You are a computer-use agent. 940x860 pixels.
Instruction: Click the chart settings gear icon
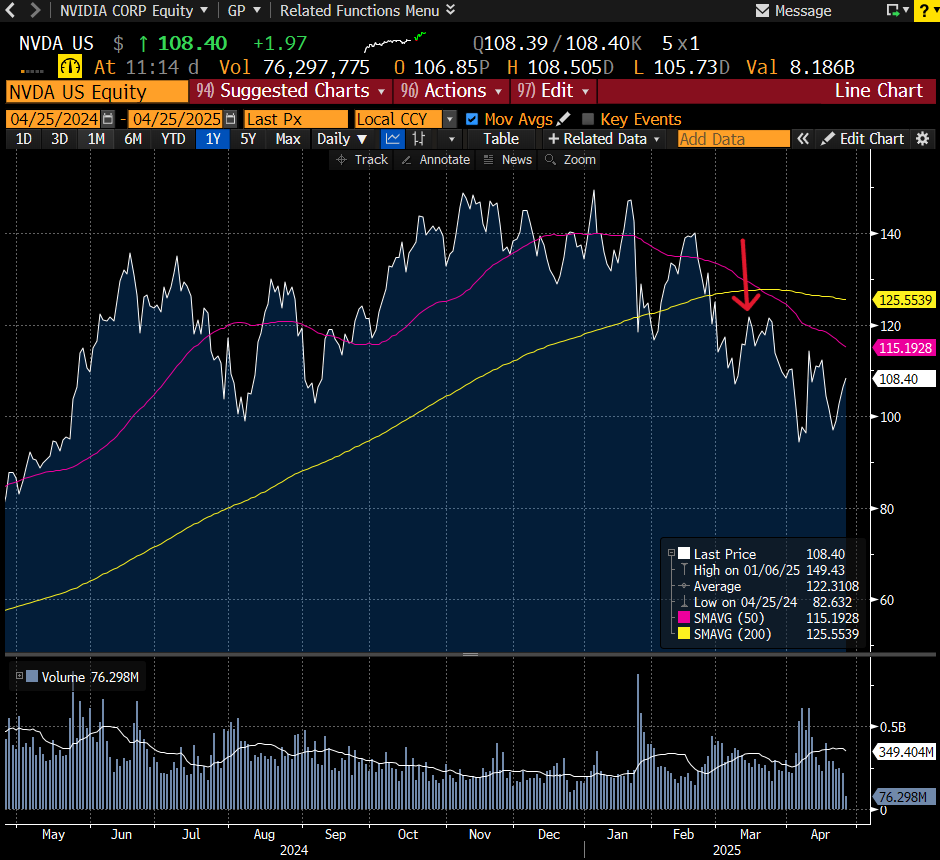pos(922,139)
